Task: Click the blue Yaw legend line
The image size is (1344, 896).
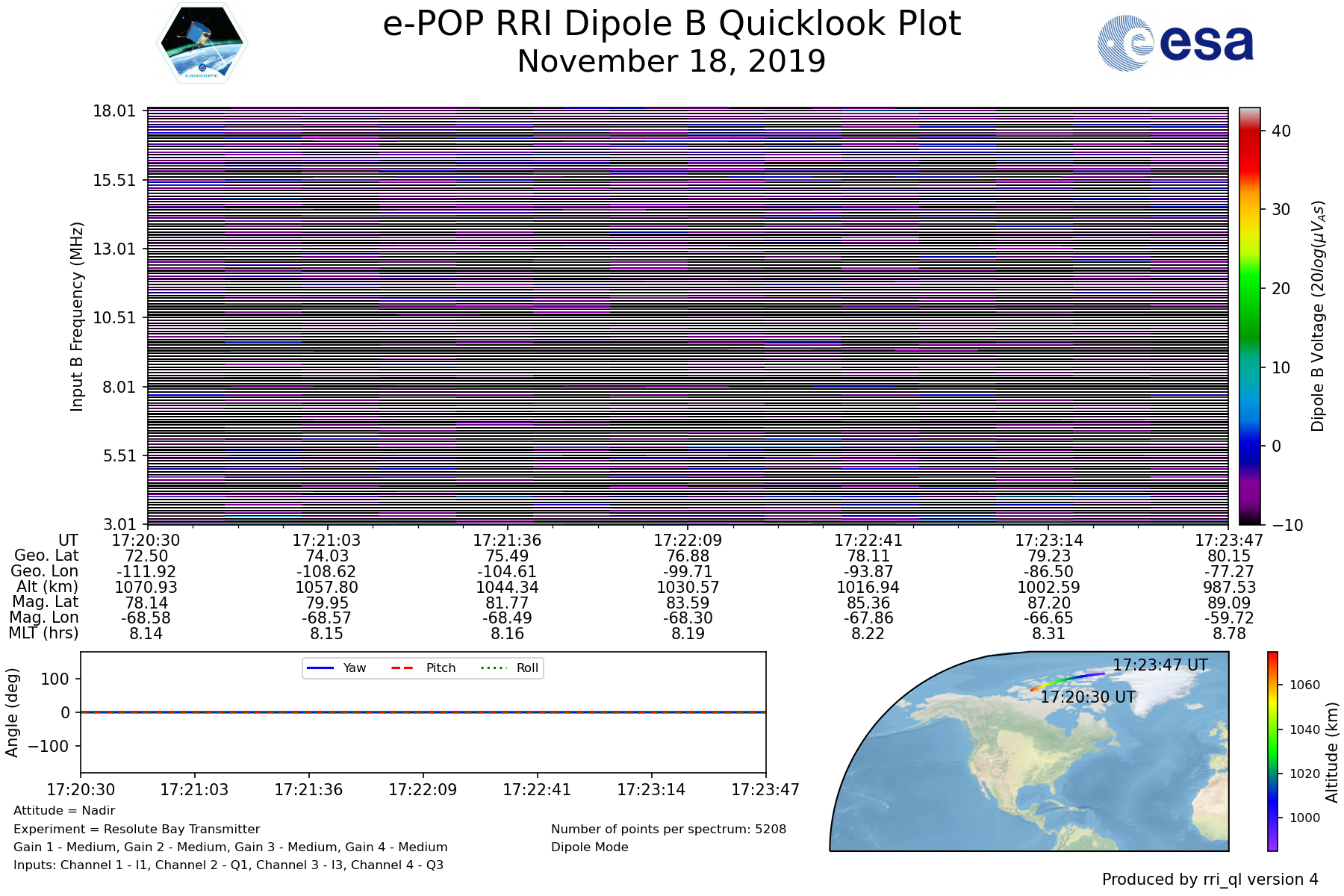Action: (320, 668)
